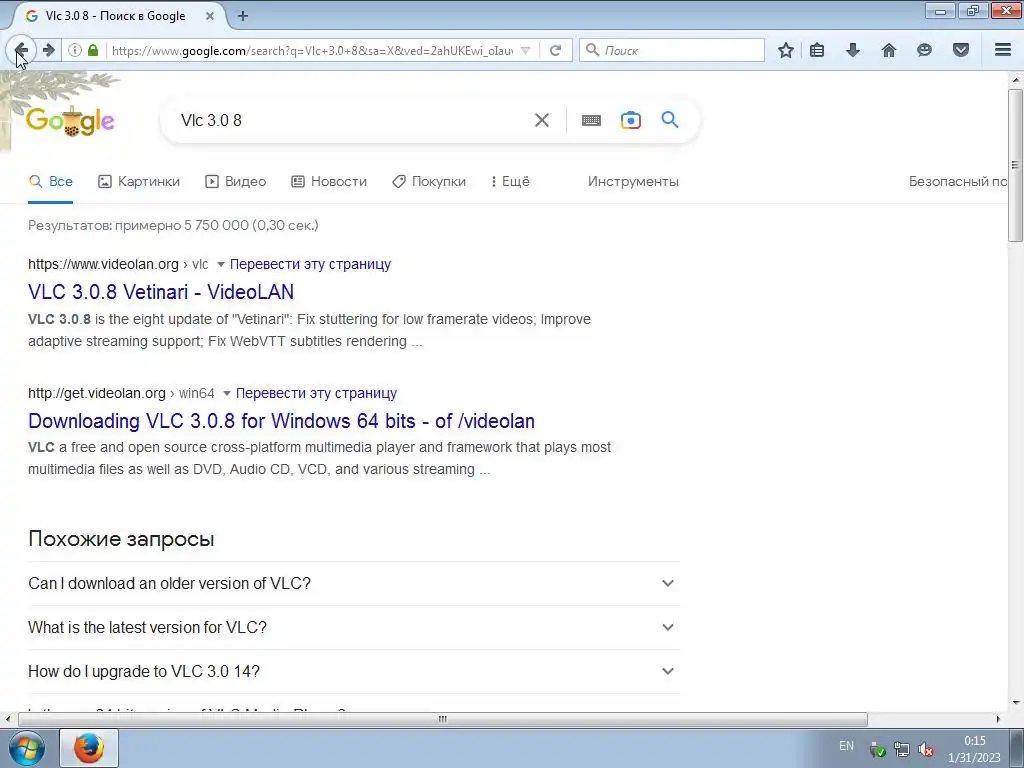
Task: Open Безопасный поиск settings
Action: (x=957, y=182)
